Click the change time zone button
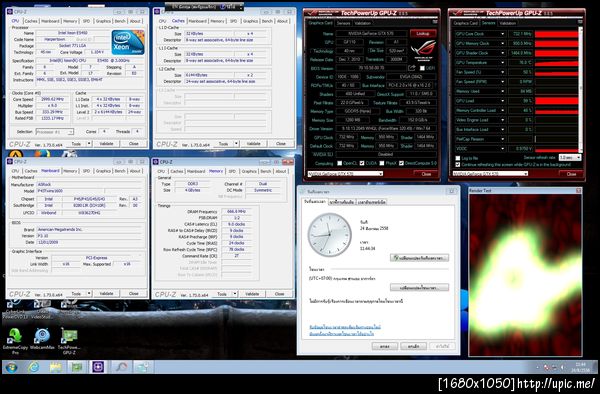The width and height of the screenshot is (600, 394). [419, 288]
